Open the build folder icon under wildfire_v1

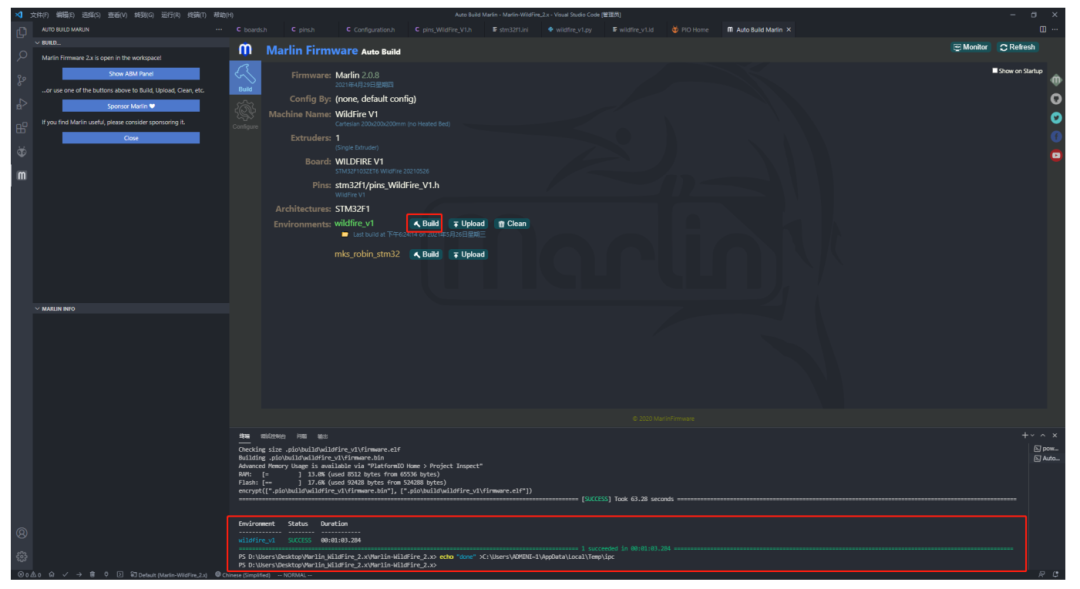click(x=344, y=235)
